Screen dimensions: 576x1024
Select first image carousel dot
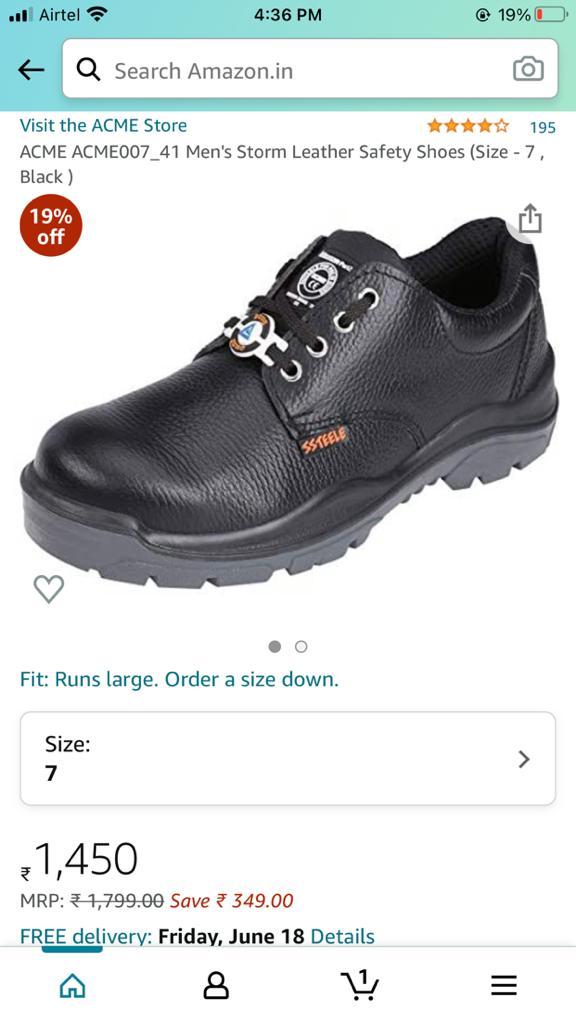pyautogui.click(x=275, y=647)
